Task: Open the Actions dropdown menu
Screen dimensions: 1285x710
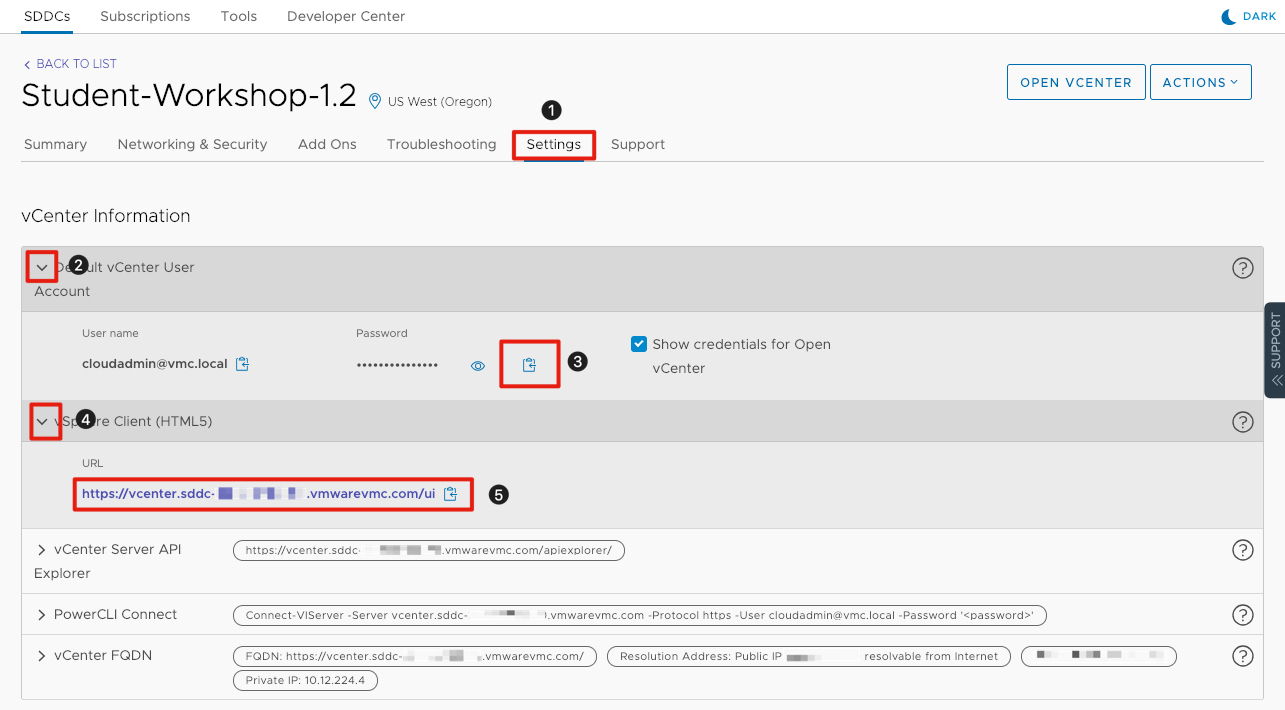Action: pos(1200,83)
